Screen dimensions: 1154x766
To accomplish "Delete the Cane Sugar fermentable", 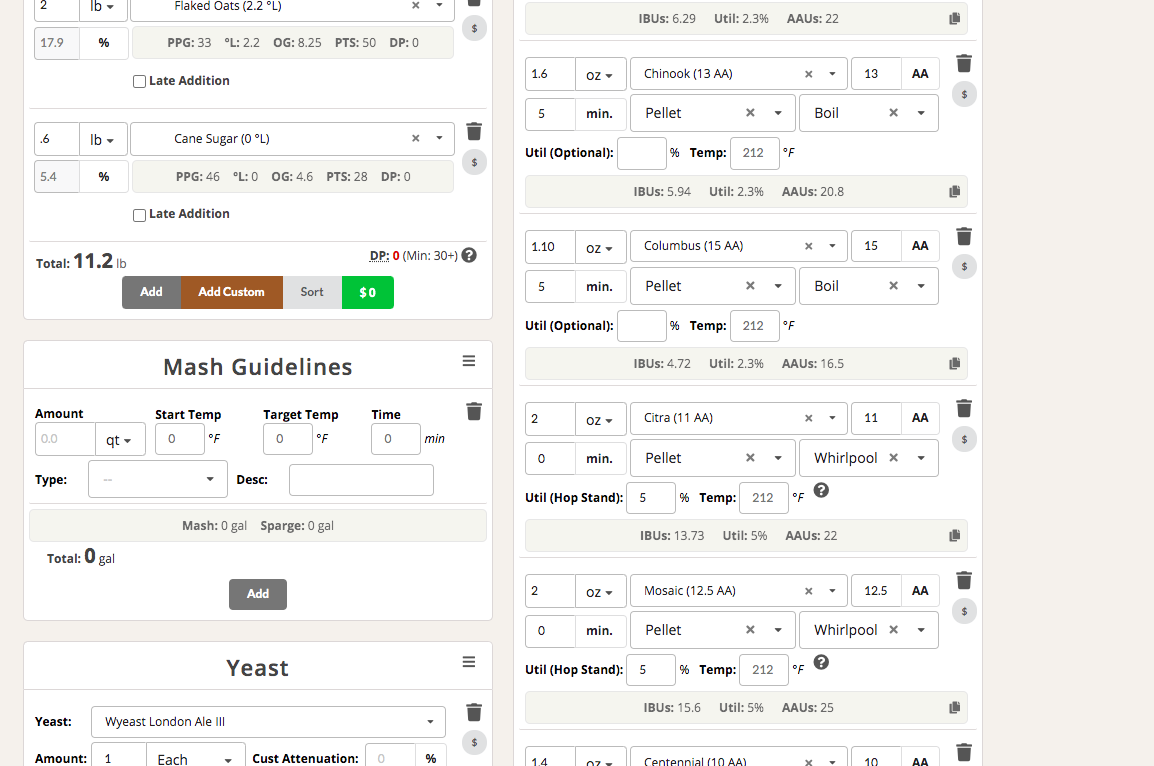I will (474, 131).
